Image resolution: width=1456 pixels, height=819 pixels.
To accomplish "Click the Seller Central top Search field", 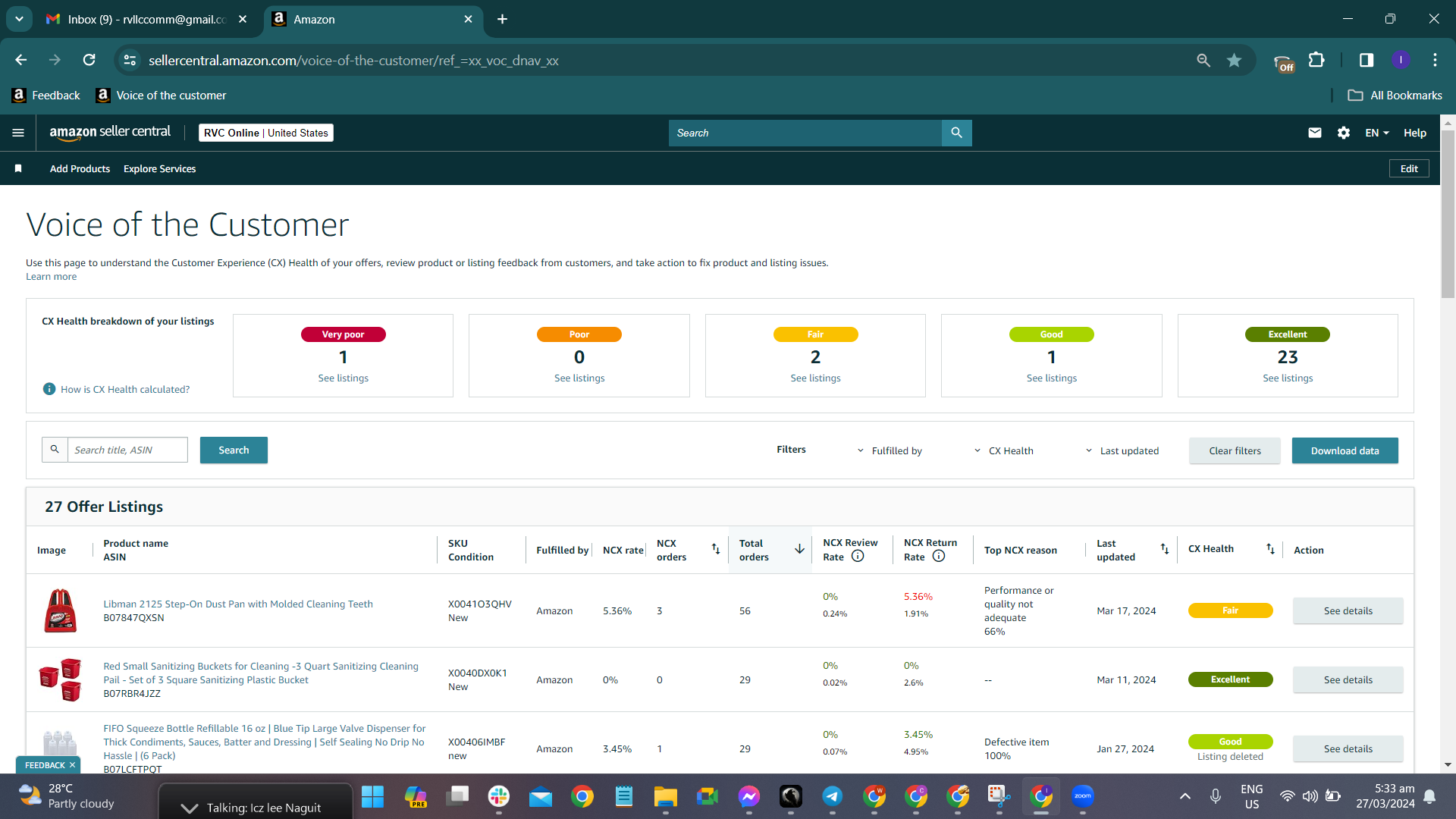I will [x=805, y=133].
